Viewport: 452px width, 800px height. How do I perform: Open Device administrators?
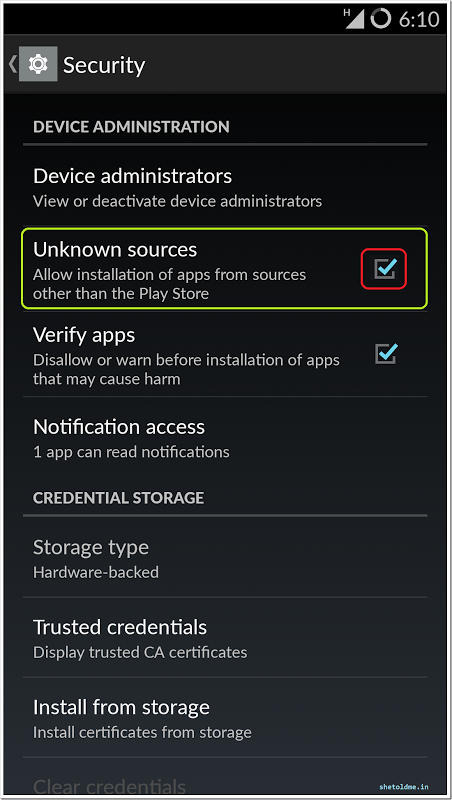pos(225,187)
